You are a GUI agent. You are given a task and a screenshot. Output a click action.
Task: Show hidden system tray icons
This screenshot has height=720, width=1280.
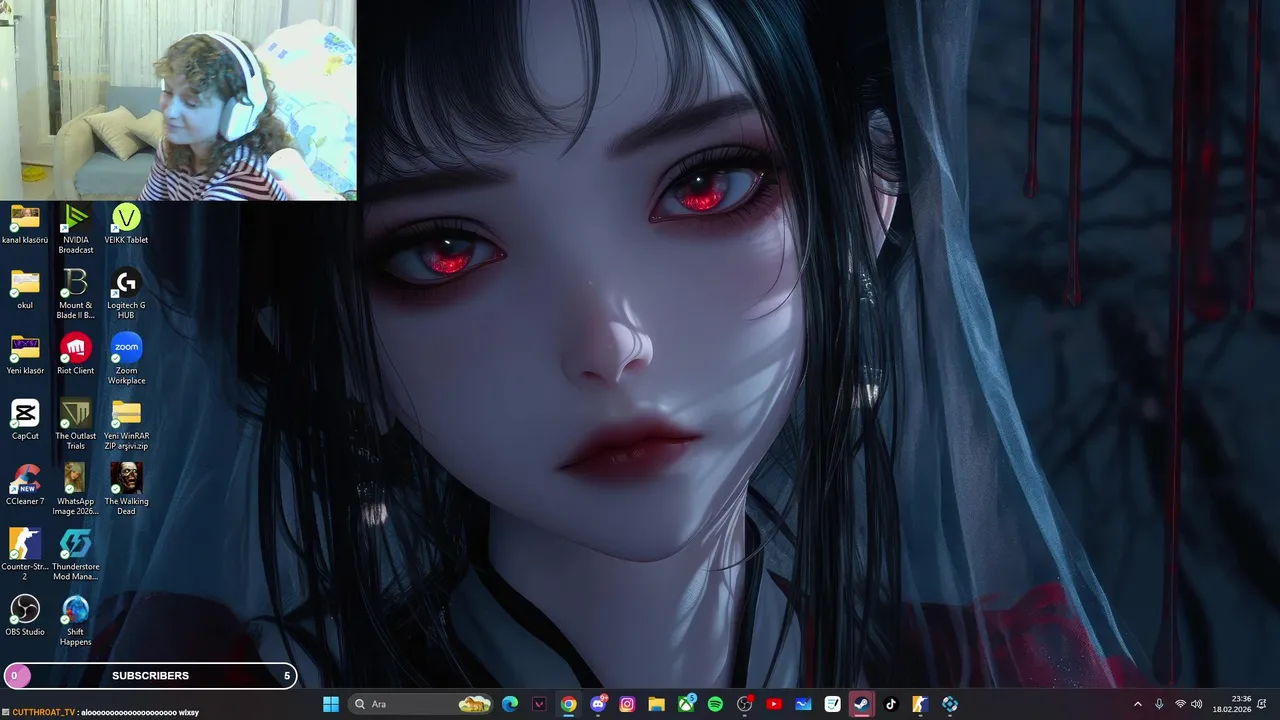[1137, 704]
